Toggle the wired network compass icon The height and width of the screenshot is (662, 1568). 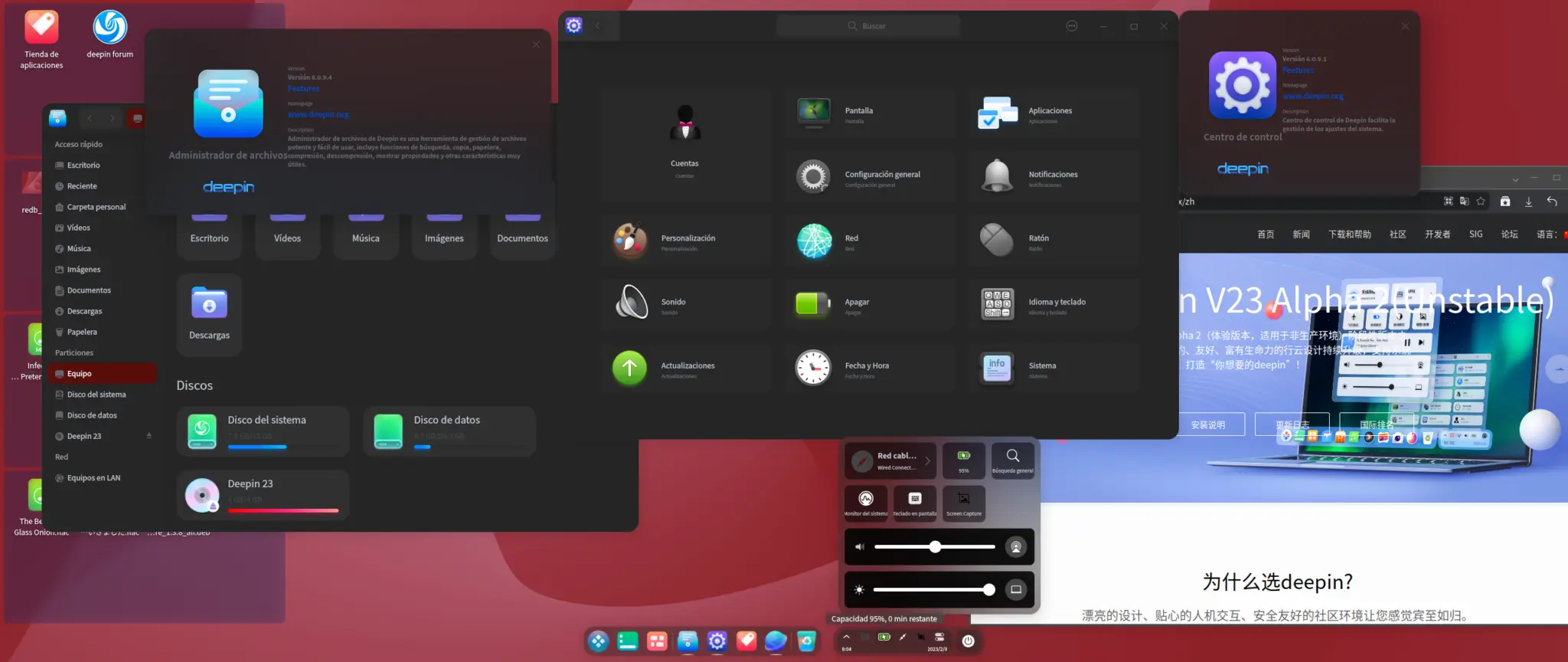point(863,461)
